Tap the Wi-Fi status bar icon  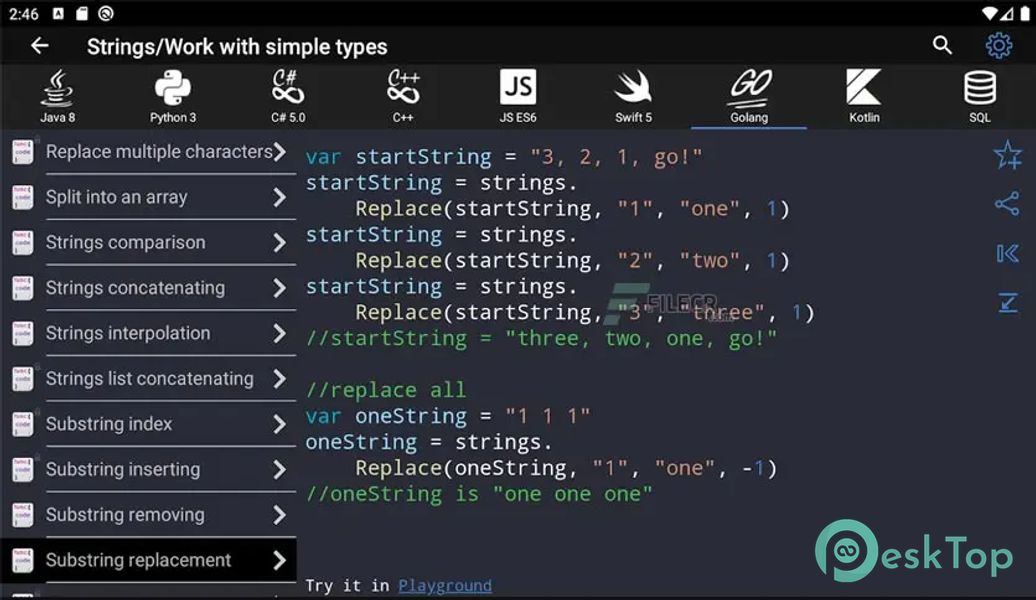(989, 13)
